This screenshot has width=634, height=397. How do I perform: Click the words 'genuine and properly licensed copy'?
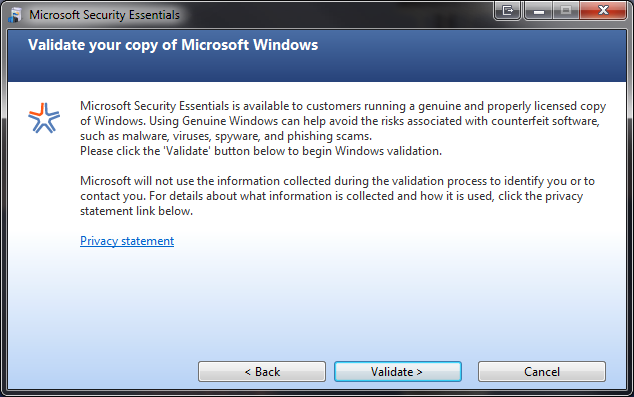point(512,106)
